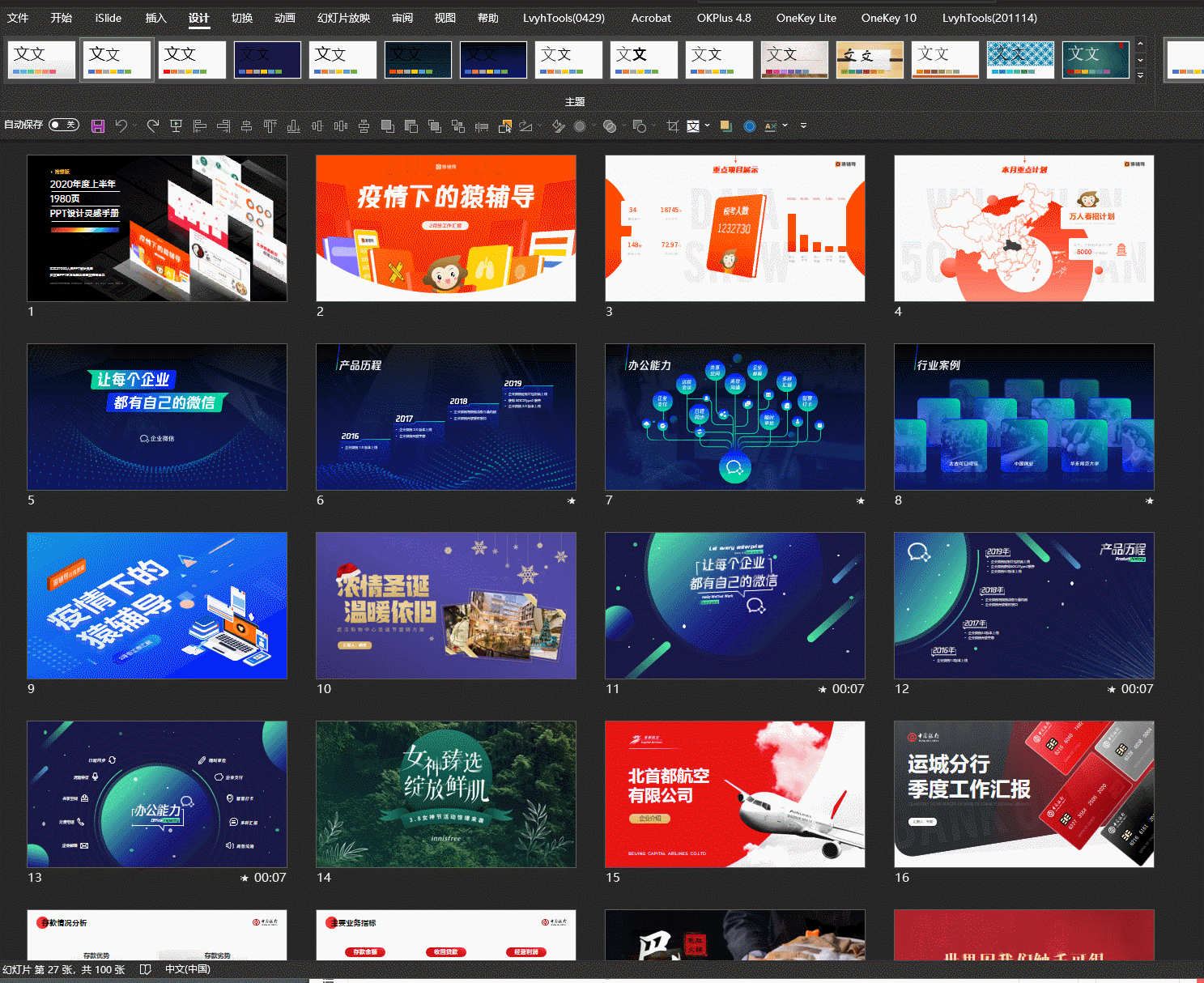Open the Selection Pane icon

coord(504,126)
